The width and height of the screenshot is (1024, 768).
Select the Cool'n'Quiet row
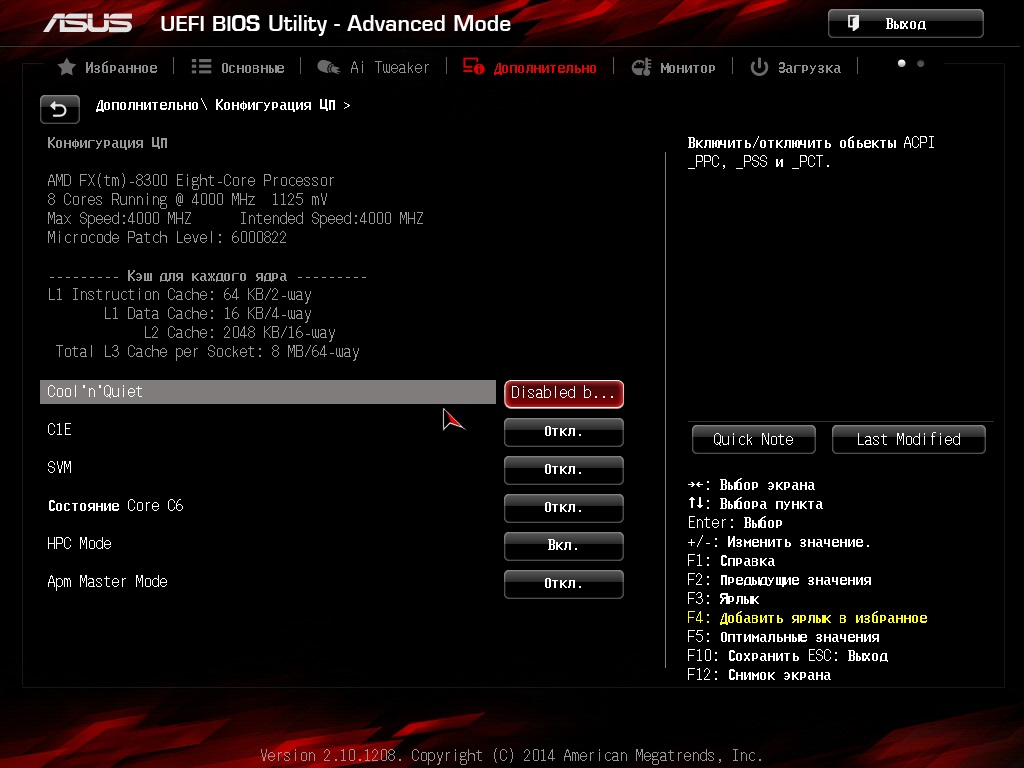[268, 392]
